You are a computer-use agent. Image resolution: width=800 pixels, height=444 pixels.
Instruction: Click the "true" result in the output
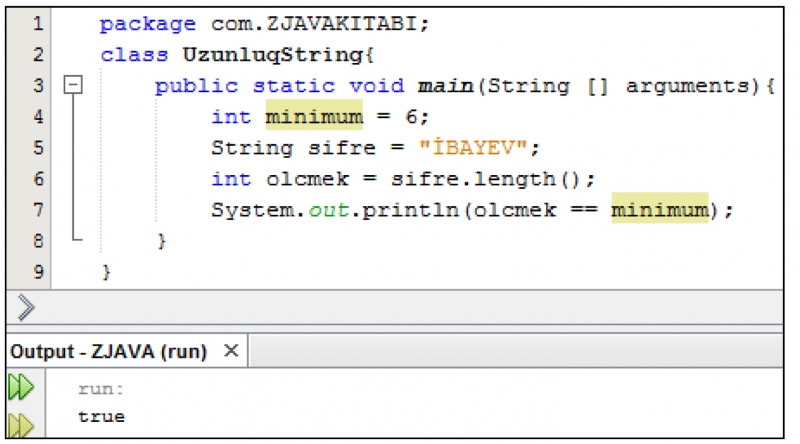click(101, 416)
